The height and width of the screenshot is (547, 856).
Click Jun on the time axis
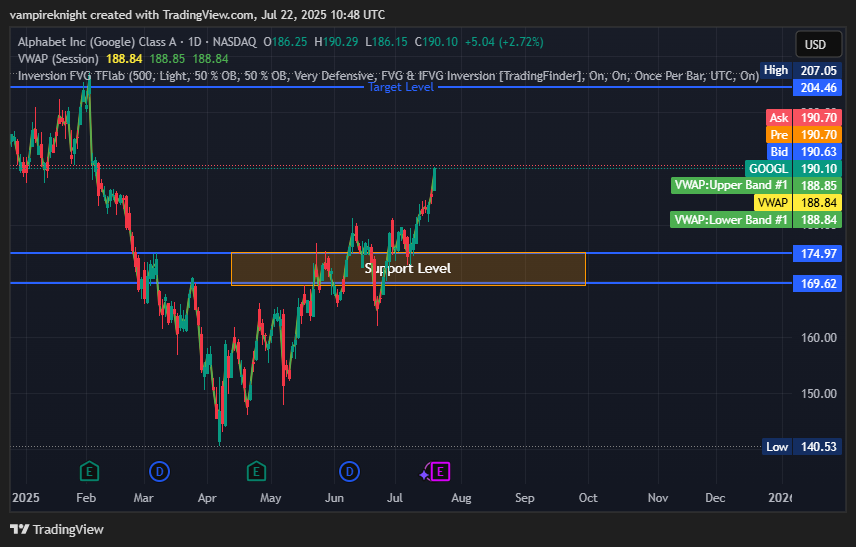pyautogui.click(x=334, y=498)
